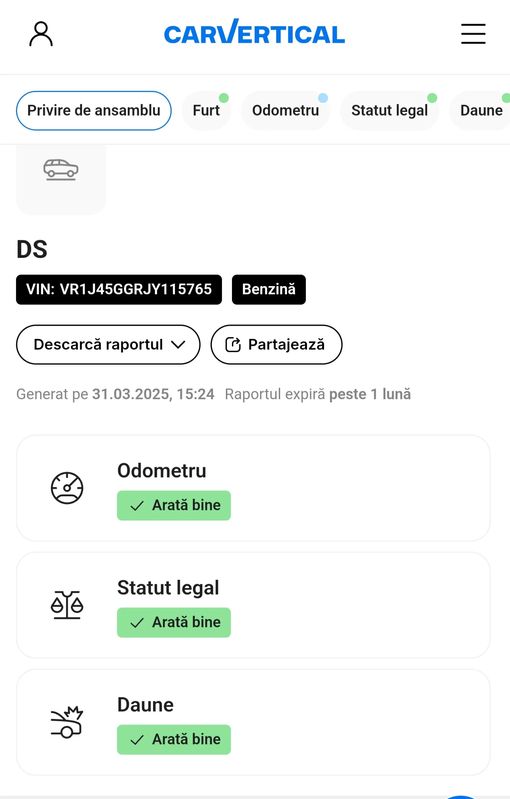The image size is (510, 799).
Task: Switch to the Furt tab
Action: click(x=206, y=111)
